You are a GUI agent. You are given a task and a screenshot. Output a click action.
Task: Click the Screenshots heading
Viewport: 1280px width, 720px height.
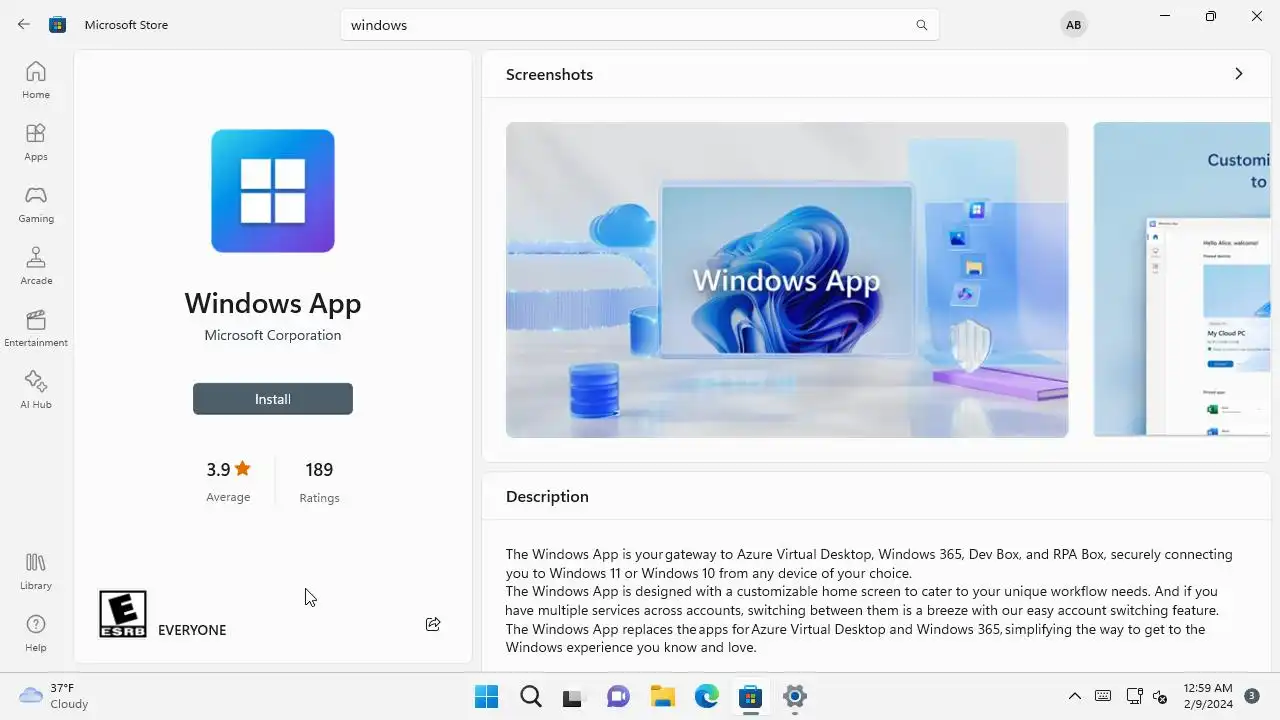click(549, 74)
